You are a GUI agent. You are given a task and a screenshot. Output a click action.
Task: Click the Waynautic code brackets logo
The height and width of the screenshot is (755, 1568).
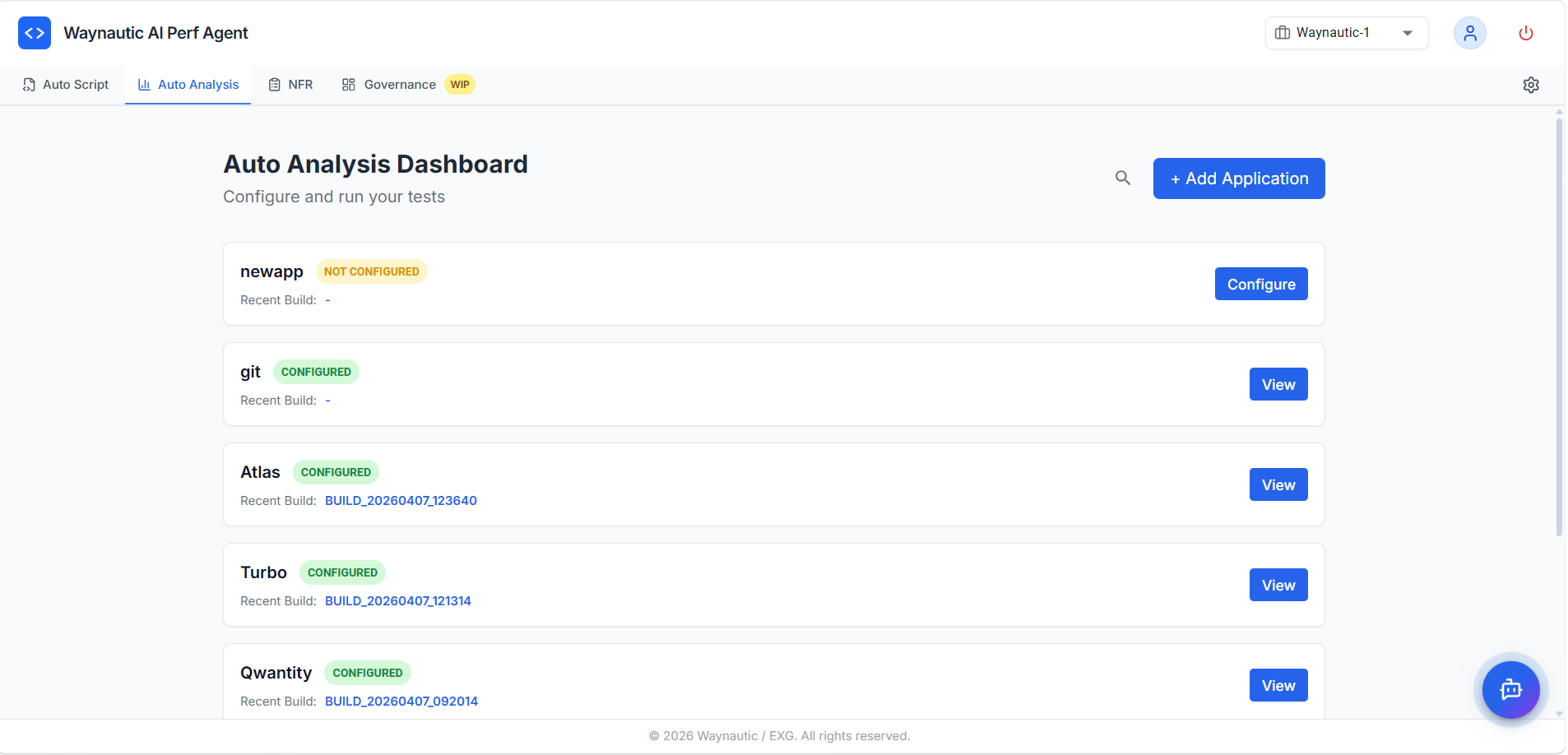[34, 33]
